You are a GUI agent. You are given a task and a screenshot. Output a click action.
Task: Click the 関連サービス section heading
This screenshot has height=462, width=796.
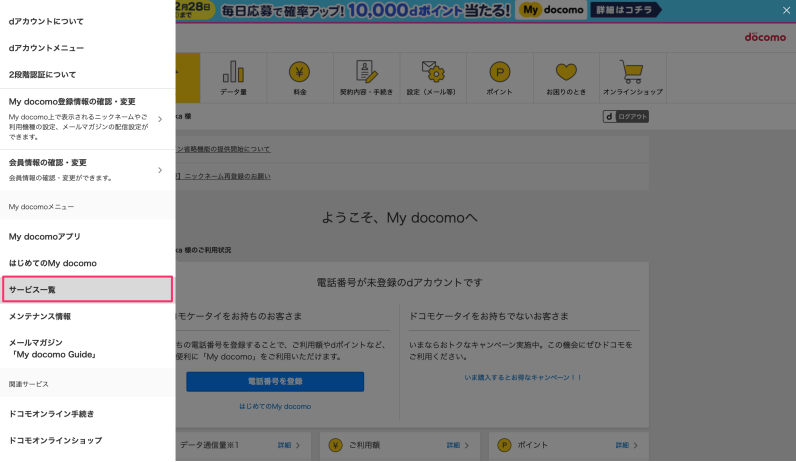tap(28, 384)
